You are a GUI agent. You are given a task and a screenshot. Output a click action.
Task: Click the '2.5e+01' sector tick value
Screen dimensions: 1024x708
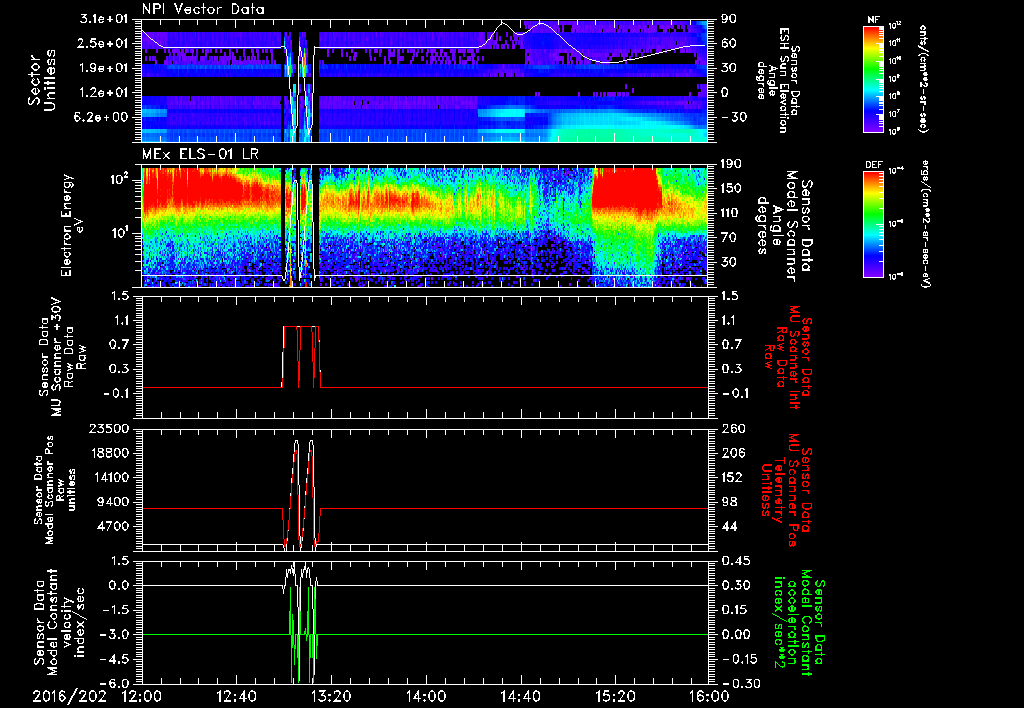tap(103, 43)
